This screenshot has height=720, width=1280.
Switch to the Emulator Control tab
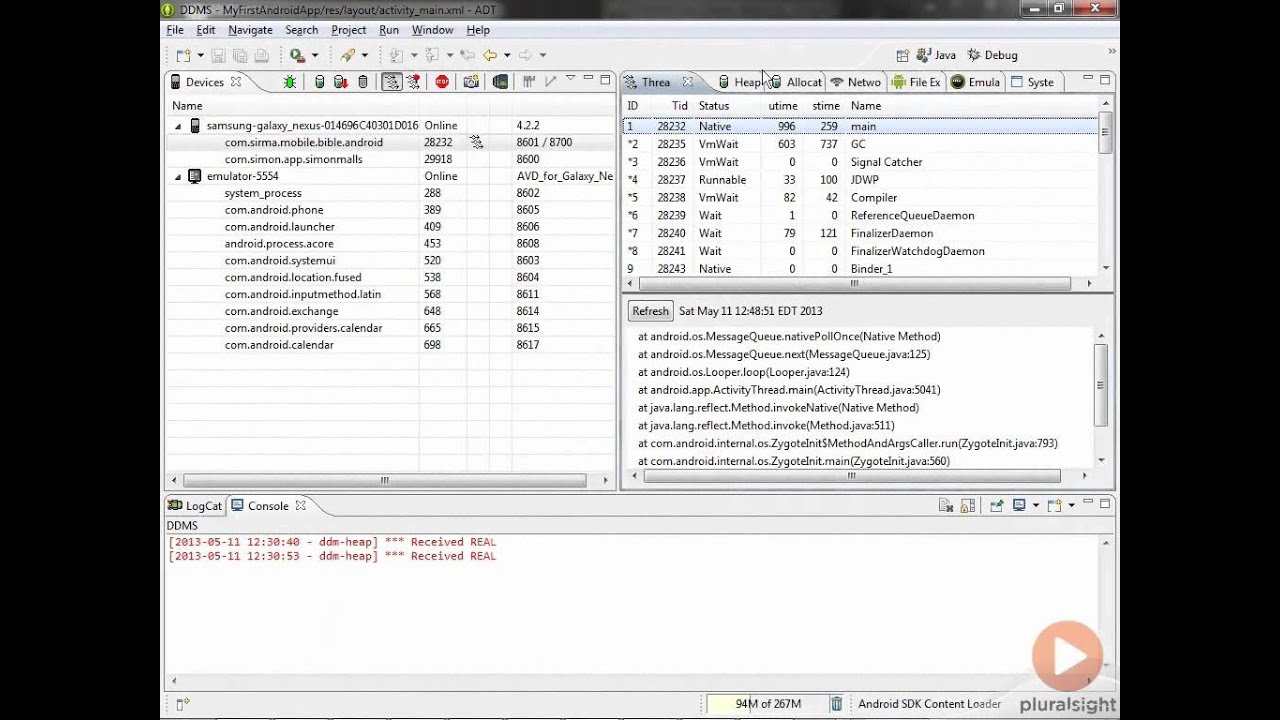975,82
